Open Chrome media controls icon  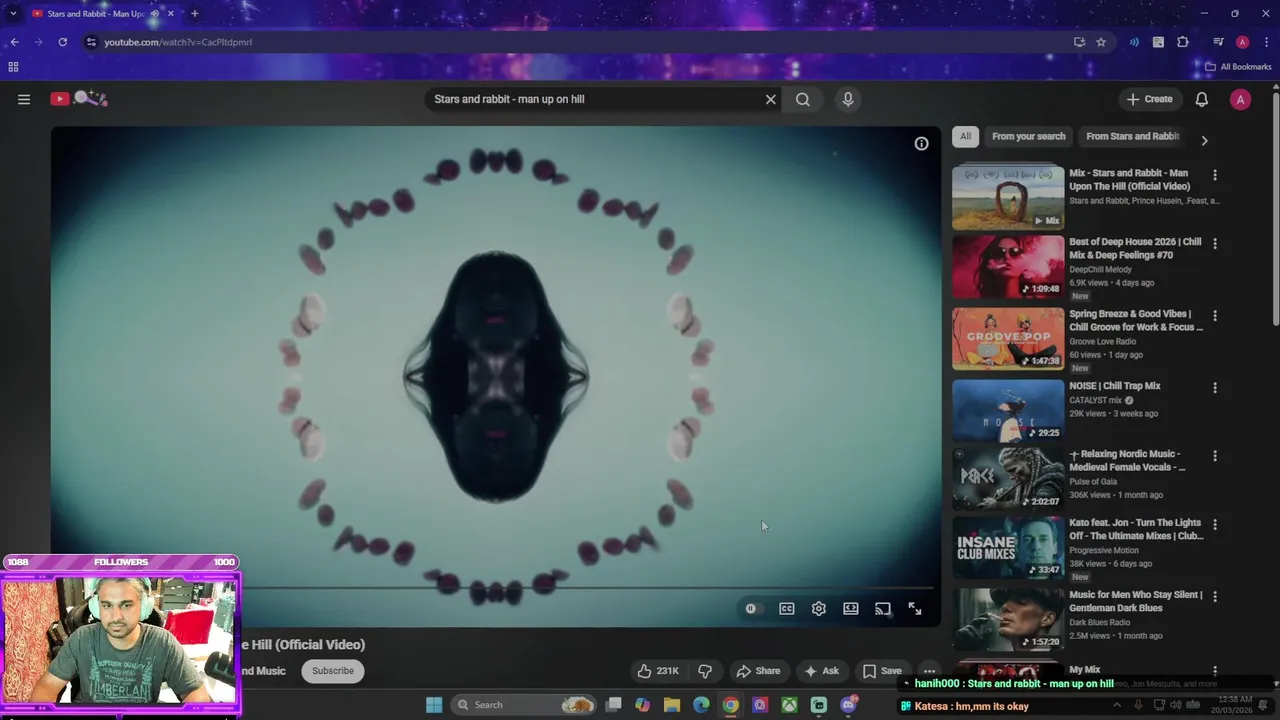click(1218, 42)
